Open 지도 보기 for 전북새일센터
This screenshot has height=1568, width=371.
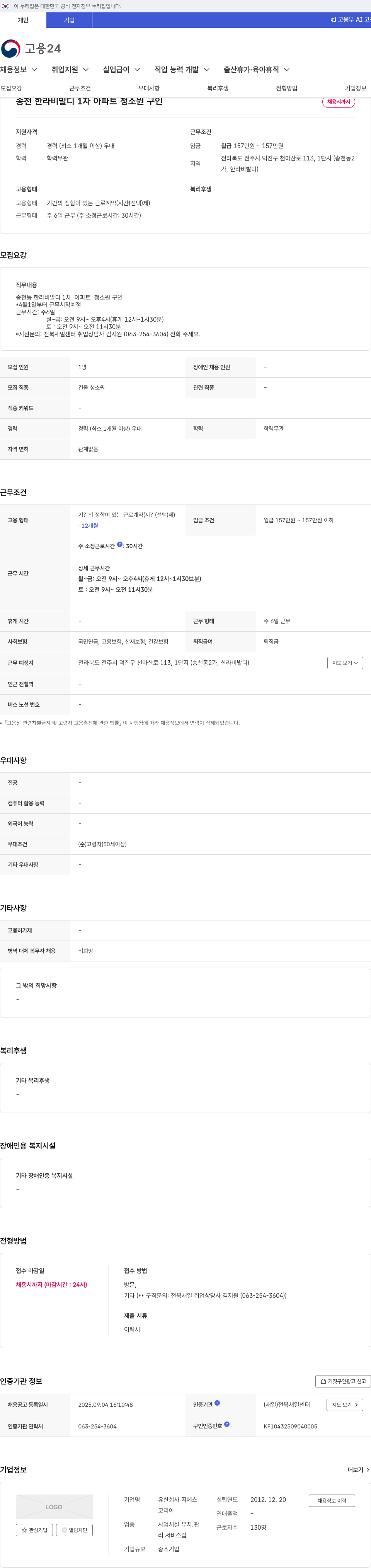(x=345, y=1405)
